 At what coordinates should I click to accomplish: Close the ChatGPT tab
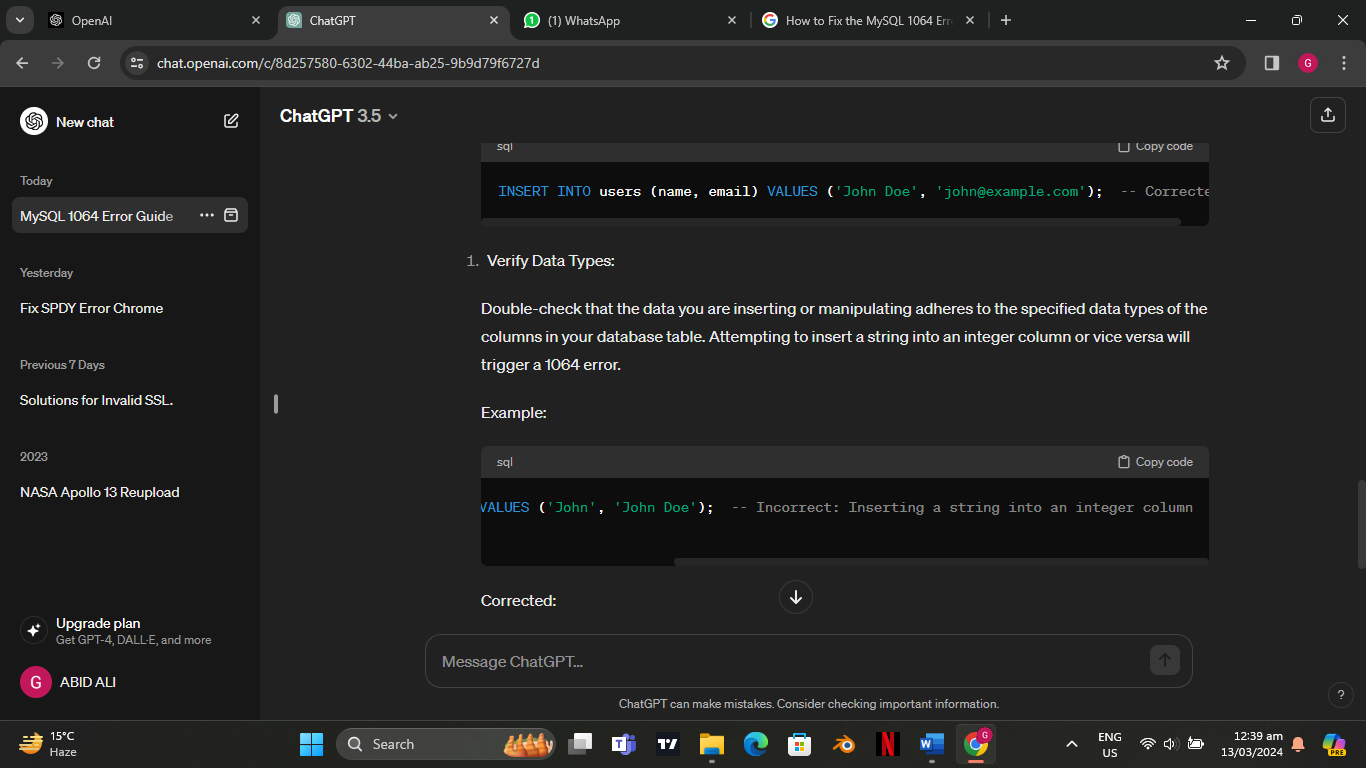494,20
